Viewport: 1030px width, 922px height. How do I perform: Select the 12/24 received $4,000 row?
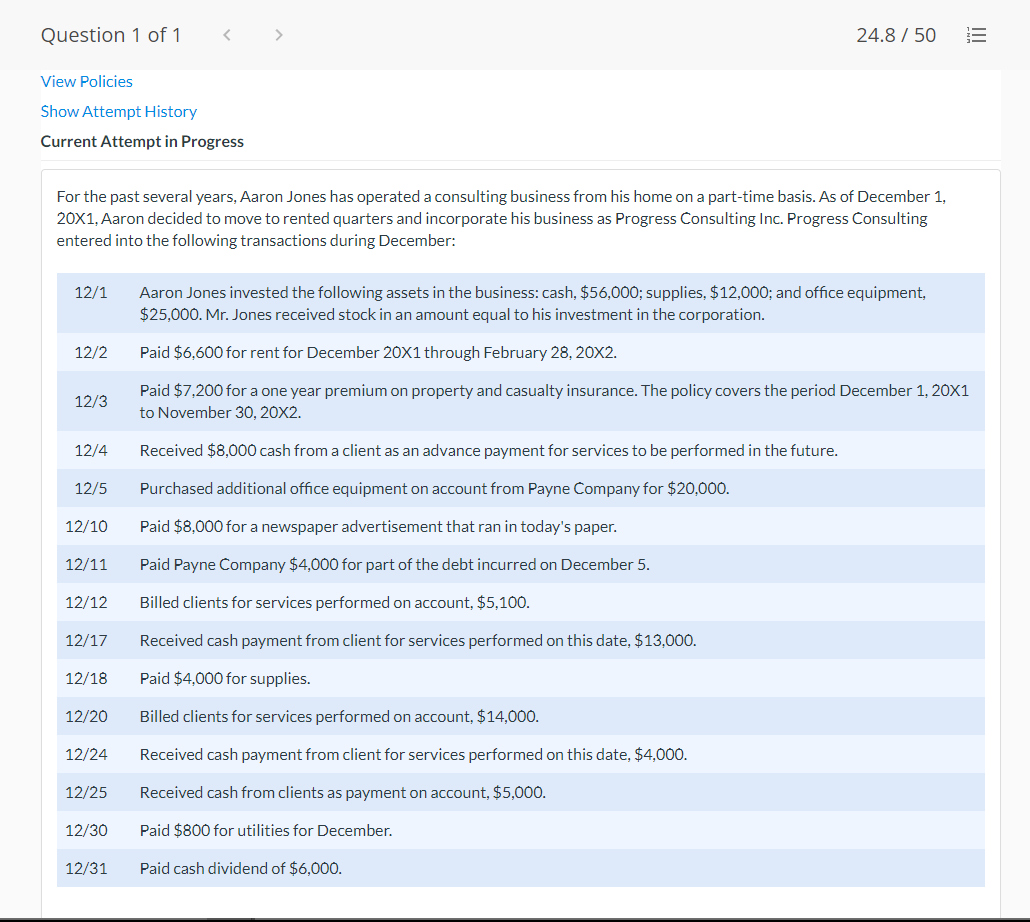pos(520,755)
